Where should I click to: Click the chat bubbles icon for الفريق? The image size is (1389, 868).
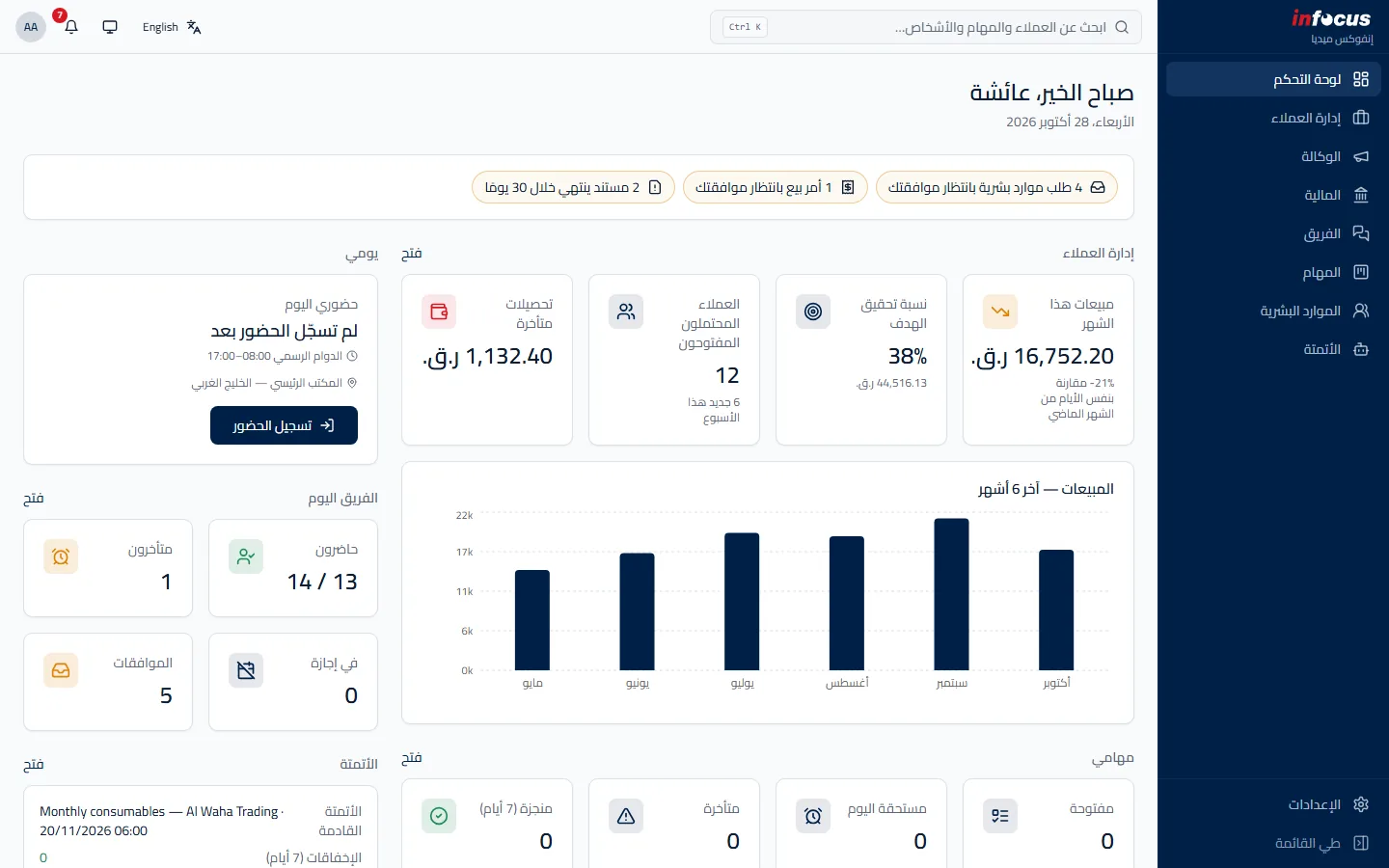(1361, 233)
